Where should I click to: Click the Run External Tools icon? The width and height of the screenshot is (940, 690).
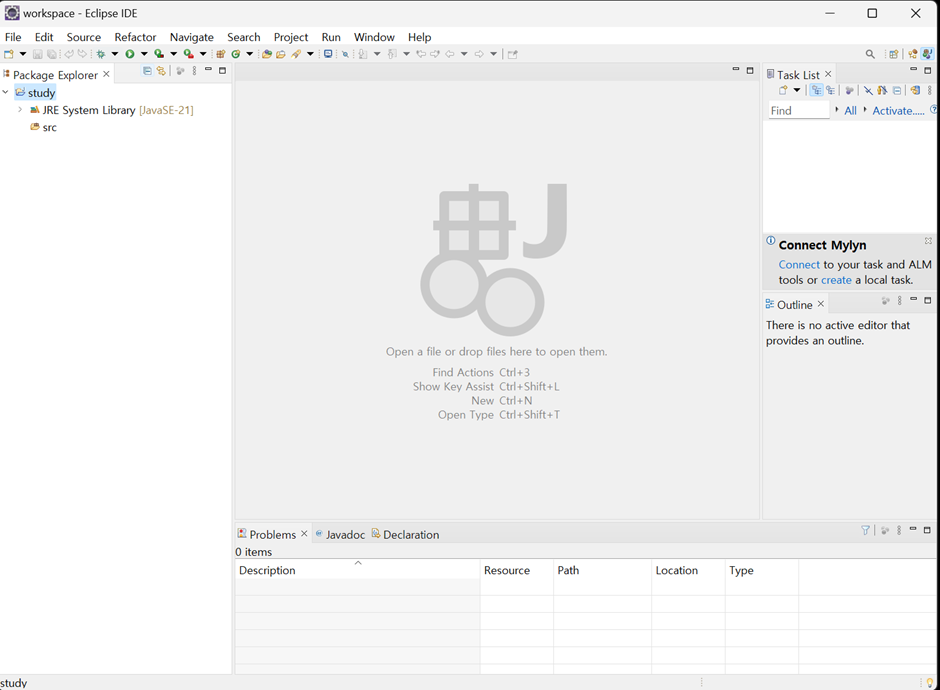[x=189, y=54]
